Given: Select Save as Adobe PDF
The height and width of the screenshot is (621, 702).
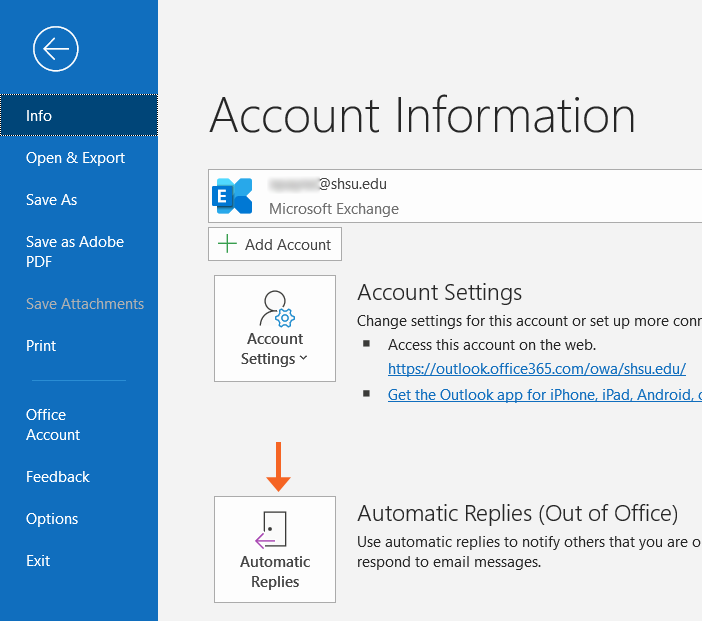Looking at the screenshot, I should tap(75, 252).
